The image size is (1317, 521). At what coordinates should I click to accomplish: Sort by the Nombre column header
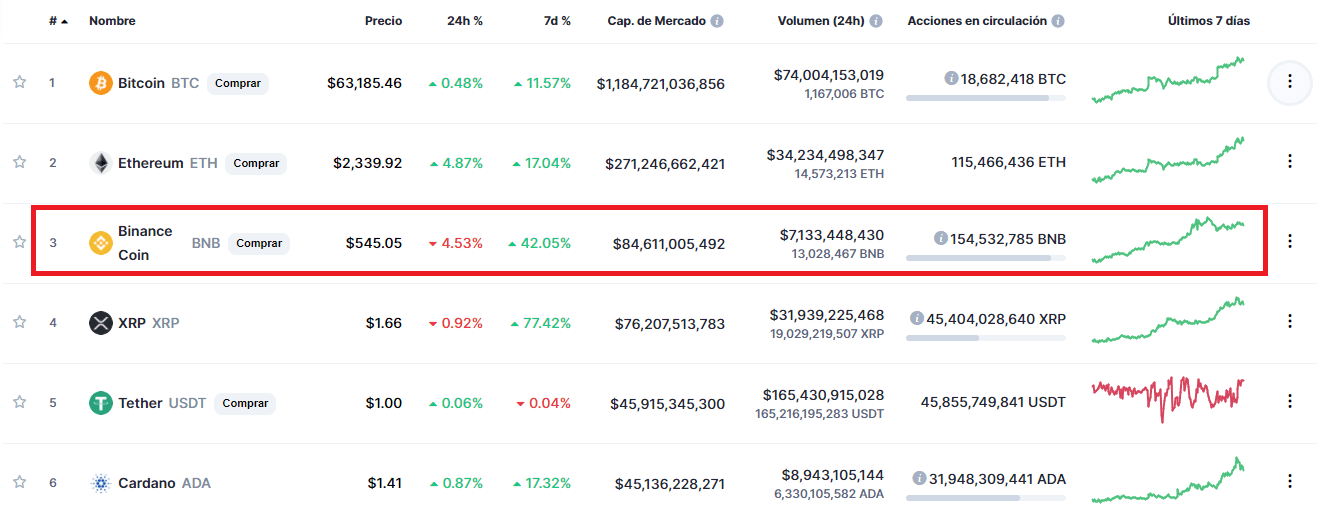click(112, 21)
